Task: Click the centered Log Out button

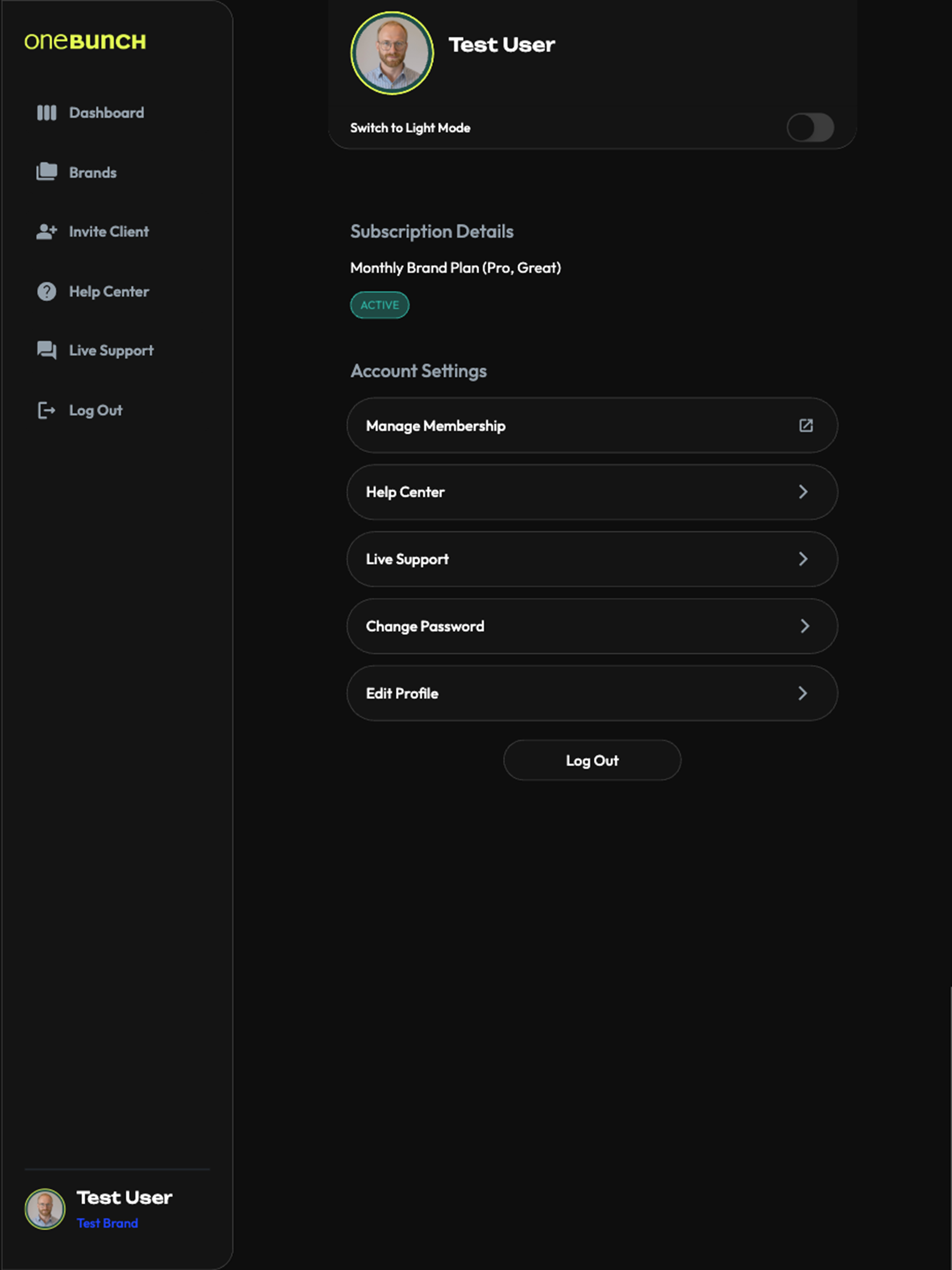Action: pyautogui.click(x=592, y=760)
